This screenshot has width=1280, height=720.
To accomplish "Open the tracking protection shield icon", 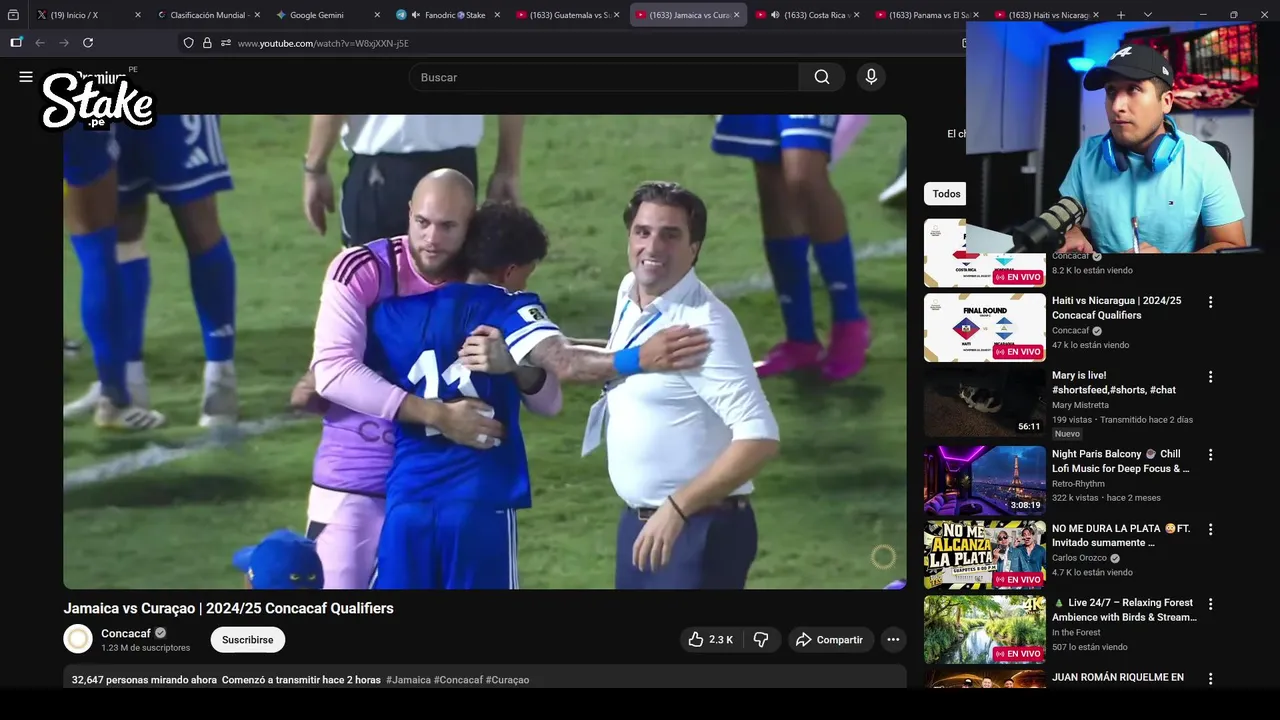I will pos(188,43).
